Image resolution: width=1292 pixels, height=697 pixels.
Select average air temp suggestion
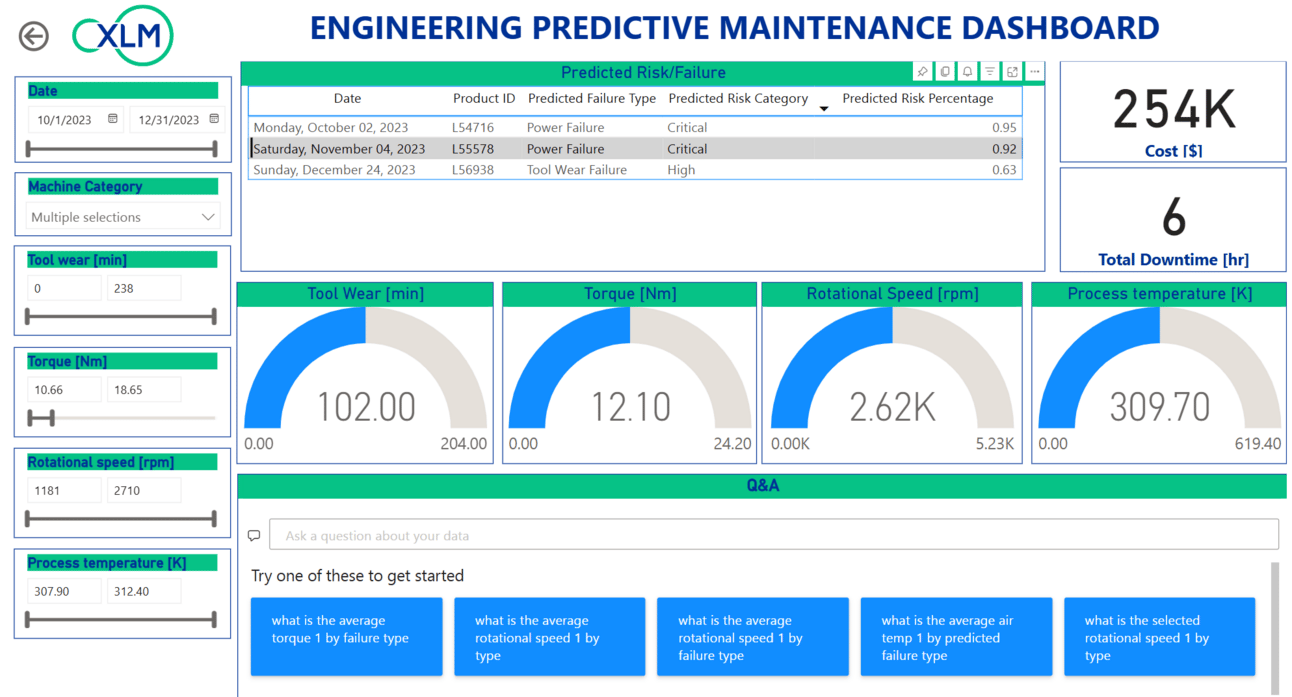click(956, 637)
